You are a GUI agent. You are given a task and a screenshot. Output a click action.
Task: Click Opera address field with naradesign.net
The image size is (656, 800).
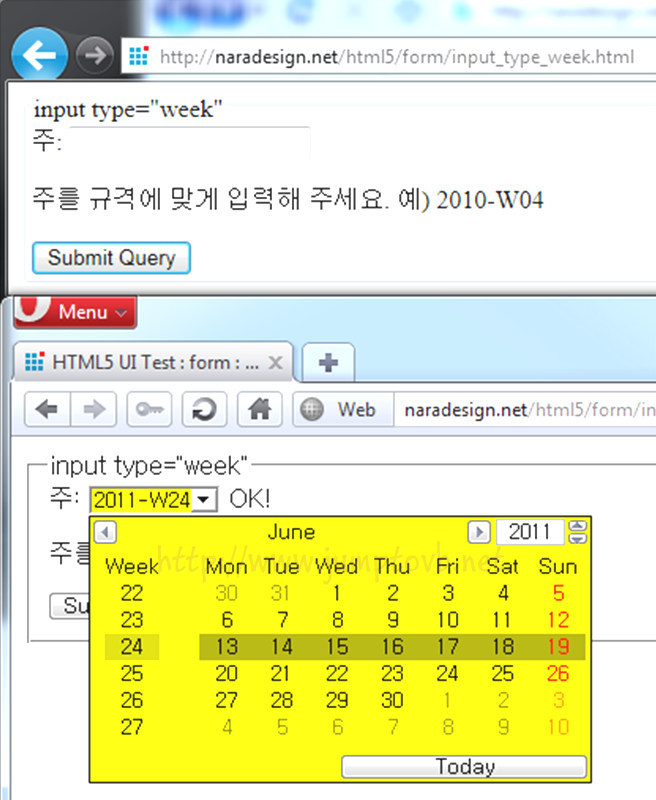point(524,410)
